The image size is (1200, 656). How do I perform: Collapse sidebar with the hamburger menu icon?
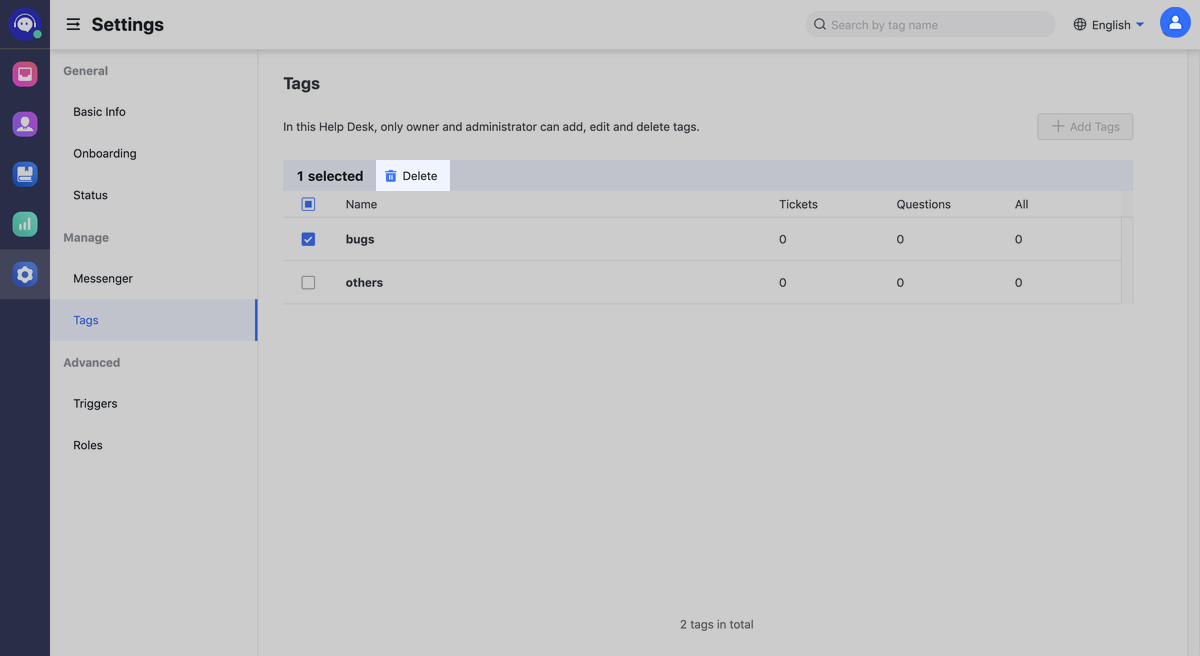tap(73, 24)
